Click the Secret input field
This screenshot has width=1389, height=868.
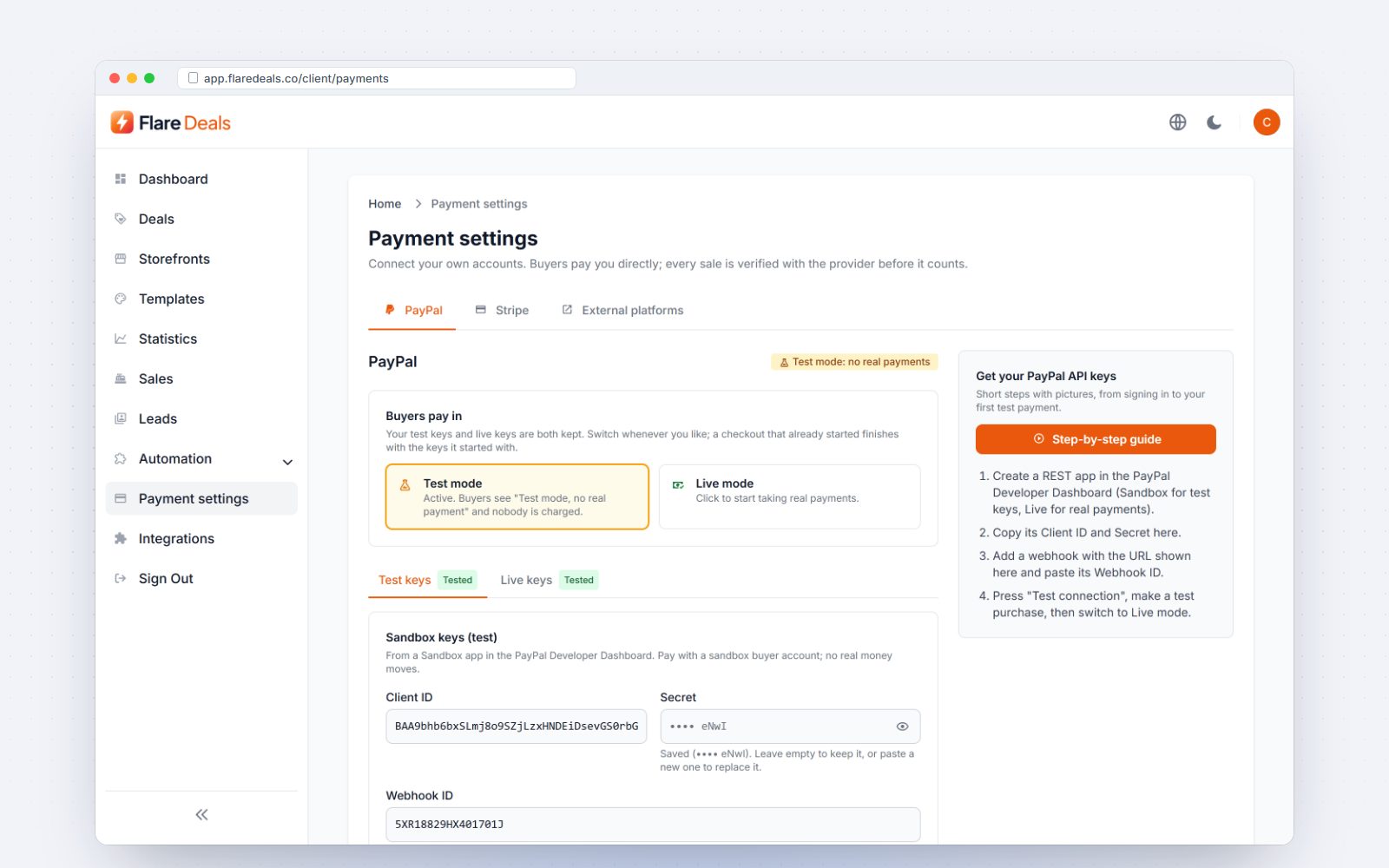[790, 727]
